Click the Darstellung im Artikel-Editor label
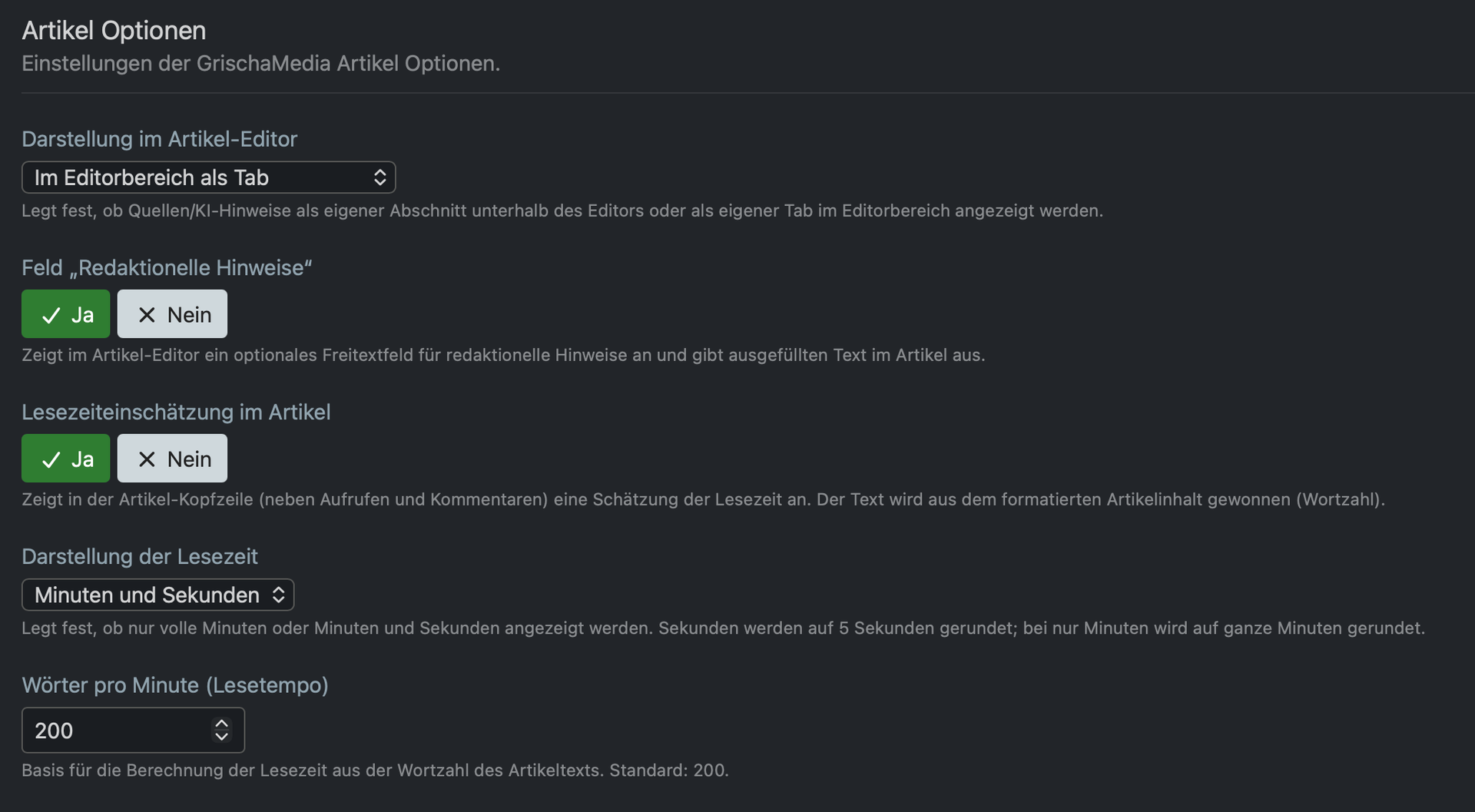Viewport: 1475px width, 812px height. [159, 139]
